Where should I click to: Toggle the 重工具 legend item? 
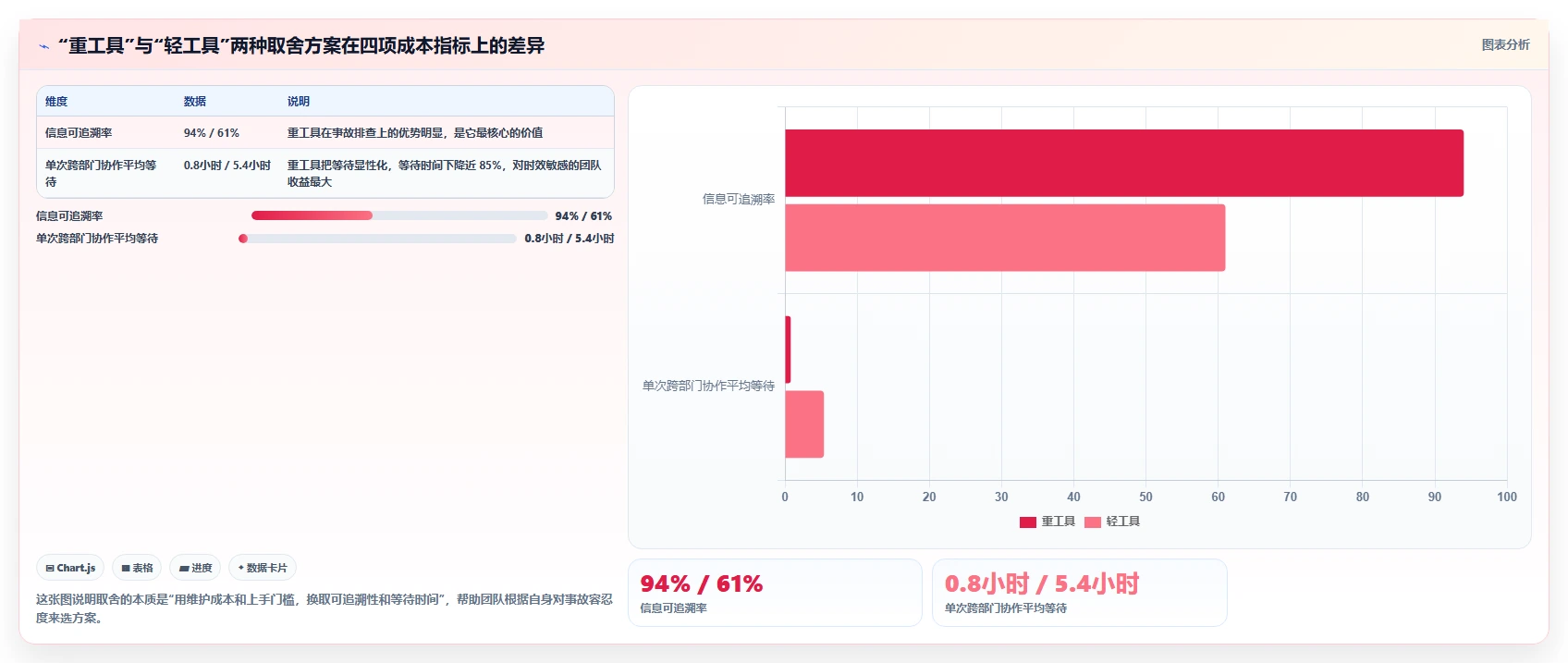pyautogui.click(x=1047, y=522)
